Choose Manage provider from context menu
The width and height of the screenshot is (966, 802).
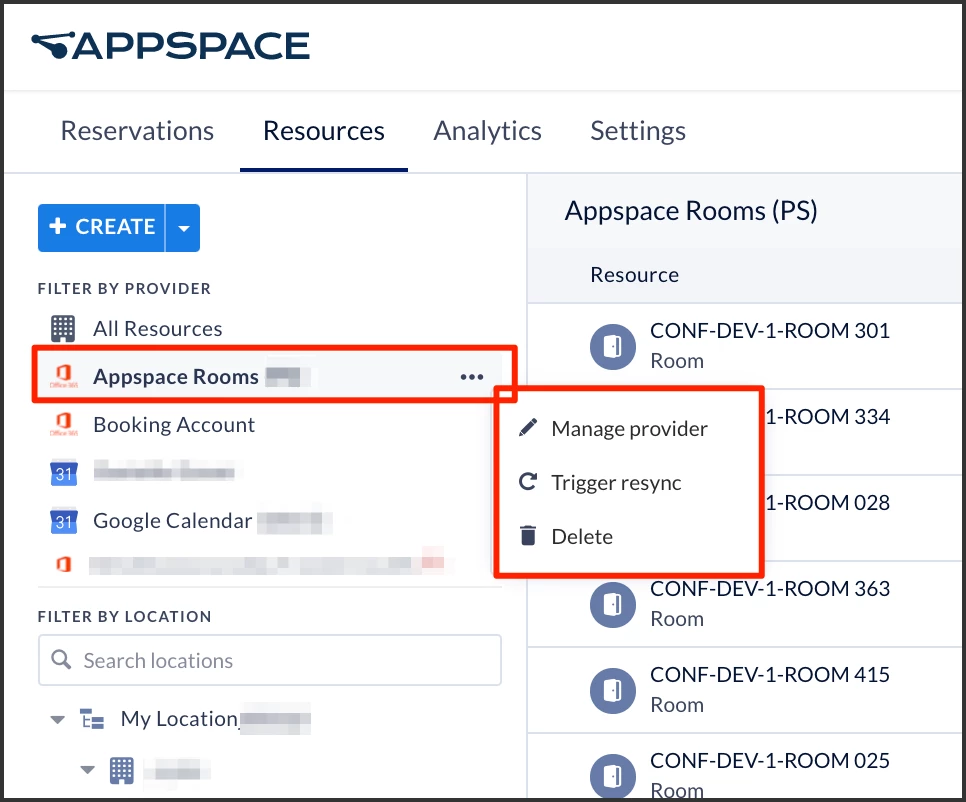point(629,429)
